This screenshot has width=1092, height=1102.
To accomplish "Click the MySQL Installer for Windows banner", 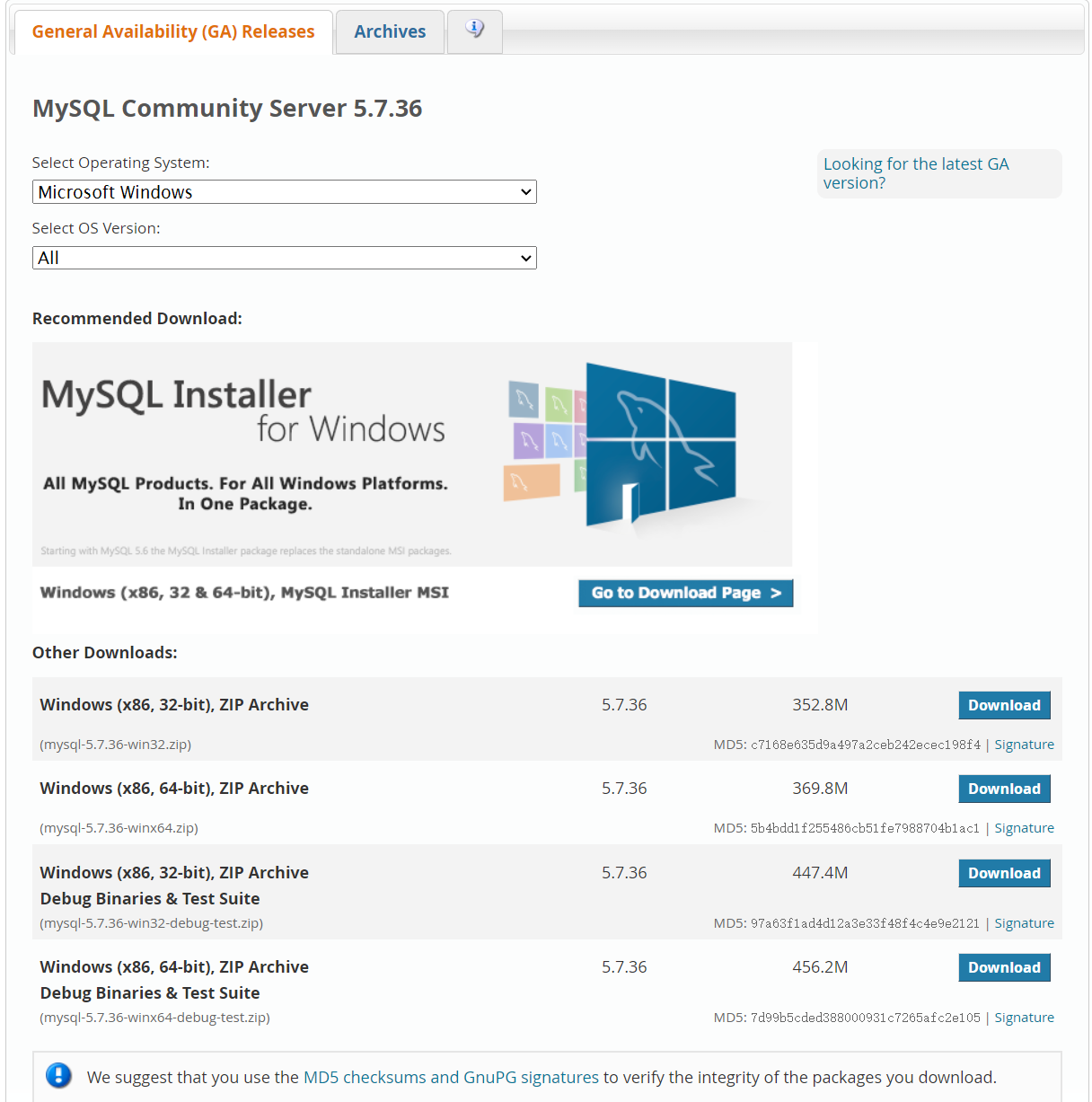I will (412, 454).
